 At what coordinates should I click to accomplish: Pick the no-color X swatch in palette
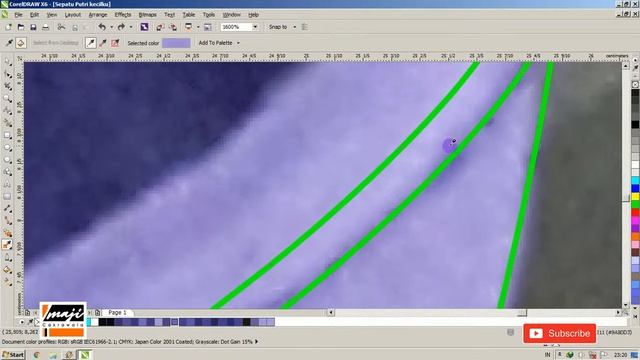click(635, 84)
